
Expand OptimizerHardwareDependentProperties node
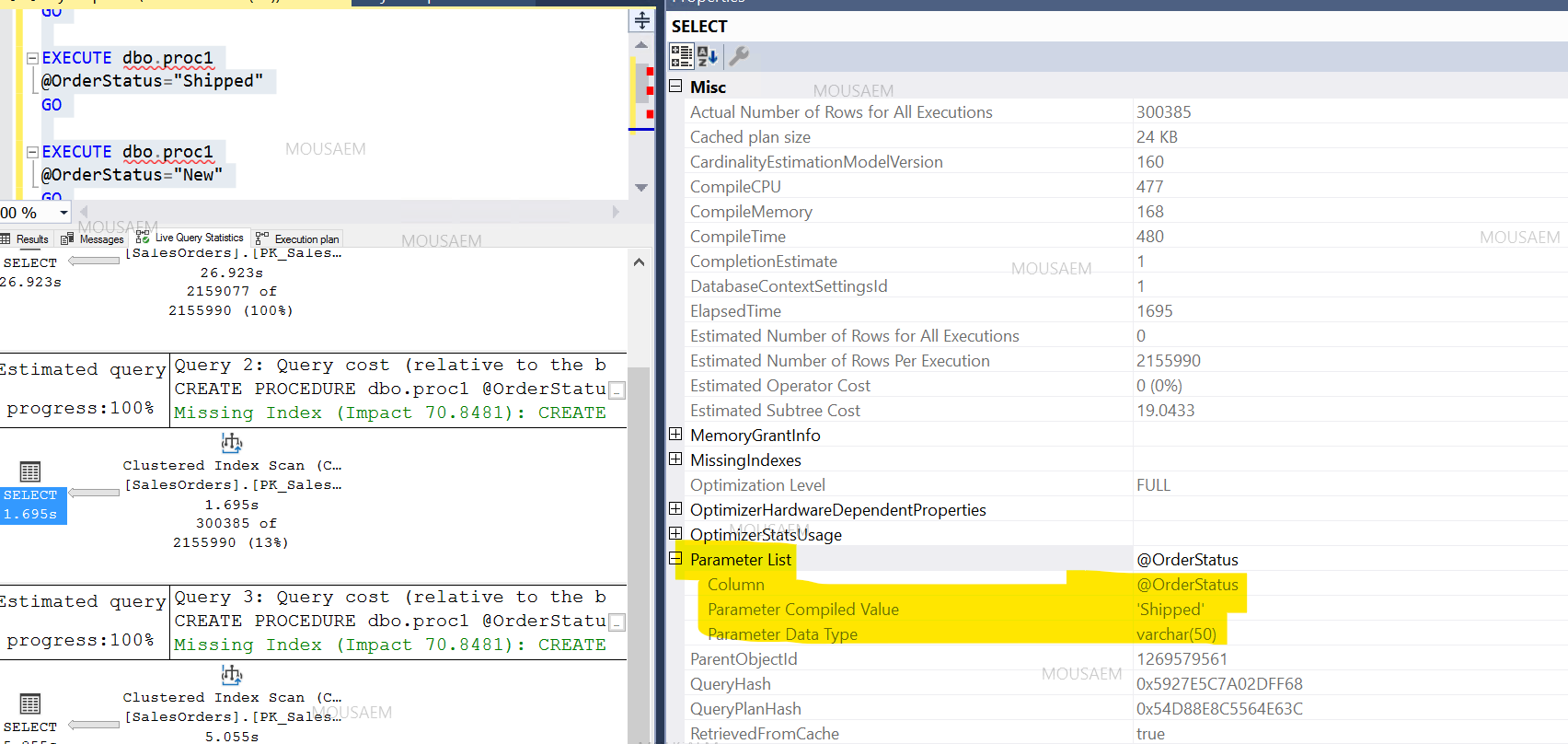[675, 509]
